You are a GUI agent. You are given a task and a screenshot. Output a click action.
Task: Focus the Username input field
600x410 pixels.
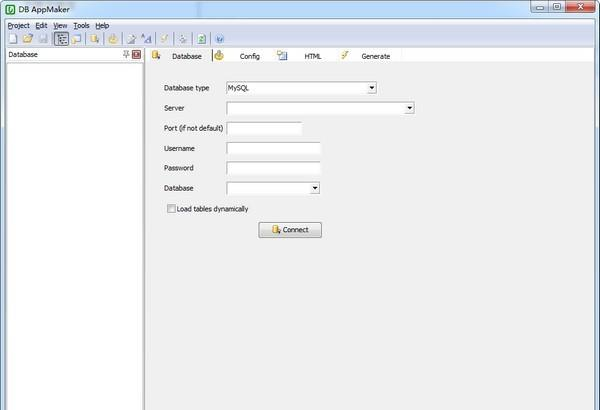click(273, 149)
